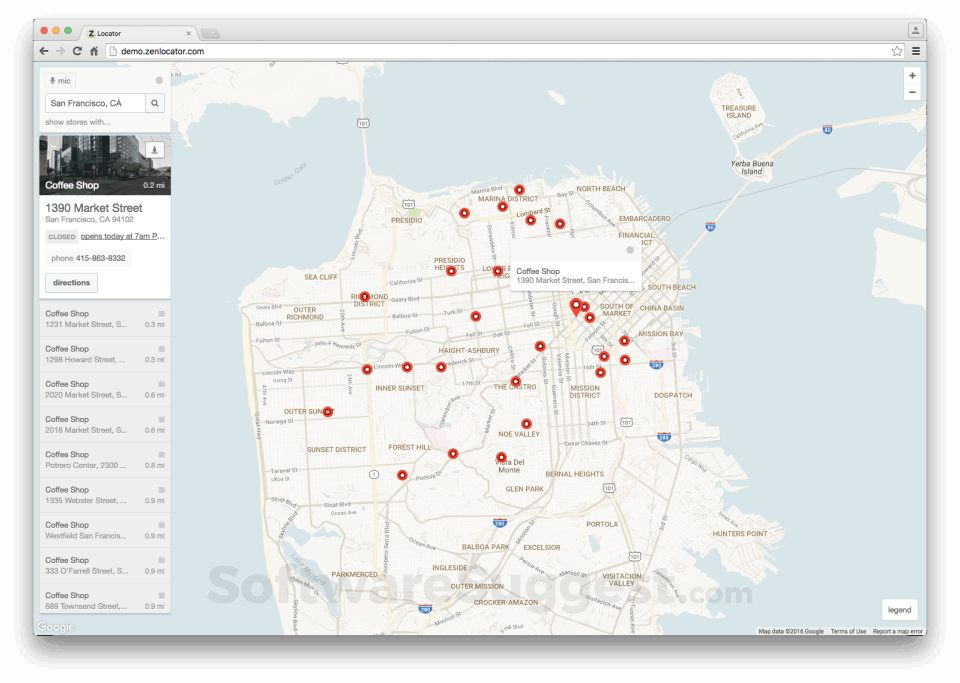Expand the 'show stores with...' filter
The height and width of the screenshot is (683, 960).
(78, 122)
